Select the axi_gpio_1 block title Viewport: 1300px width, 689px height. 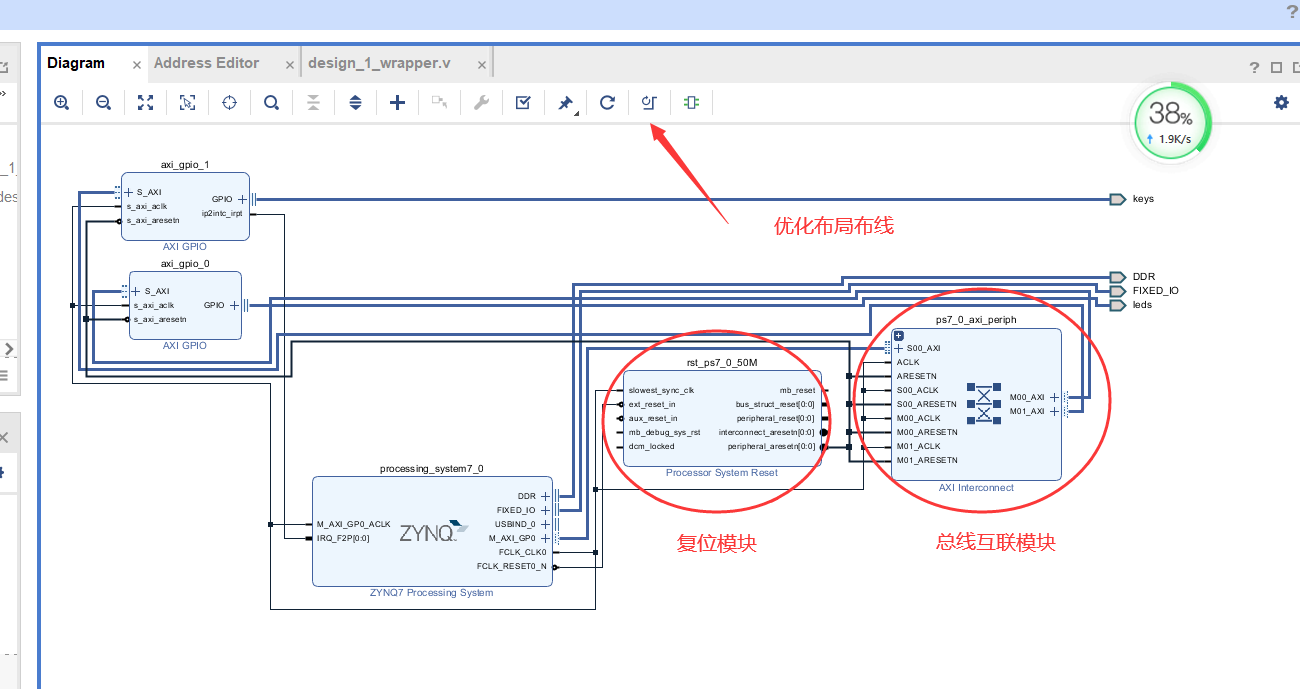point(185,165)
